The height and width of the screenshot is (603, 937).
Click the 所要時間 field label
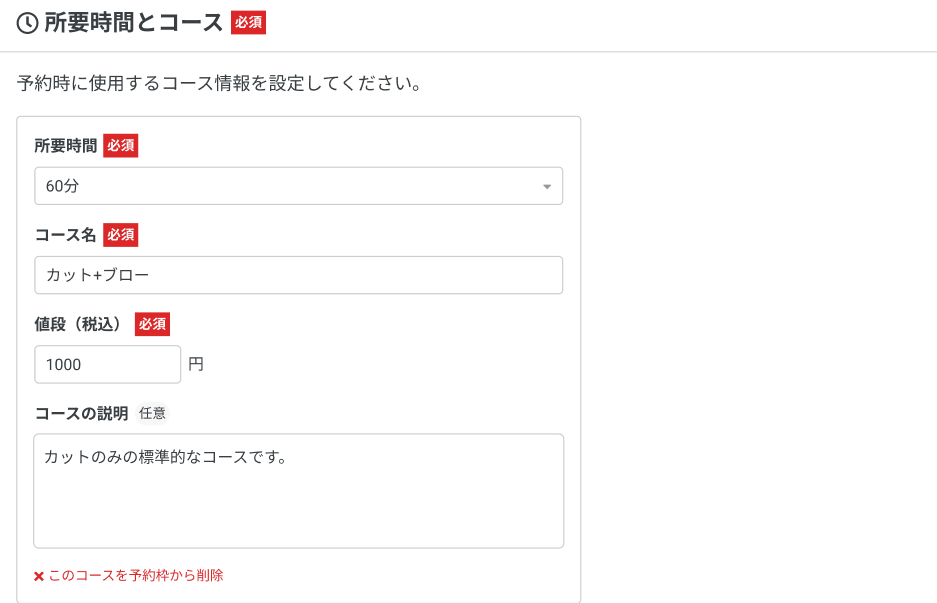pos(66,146)
